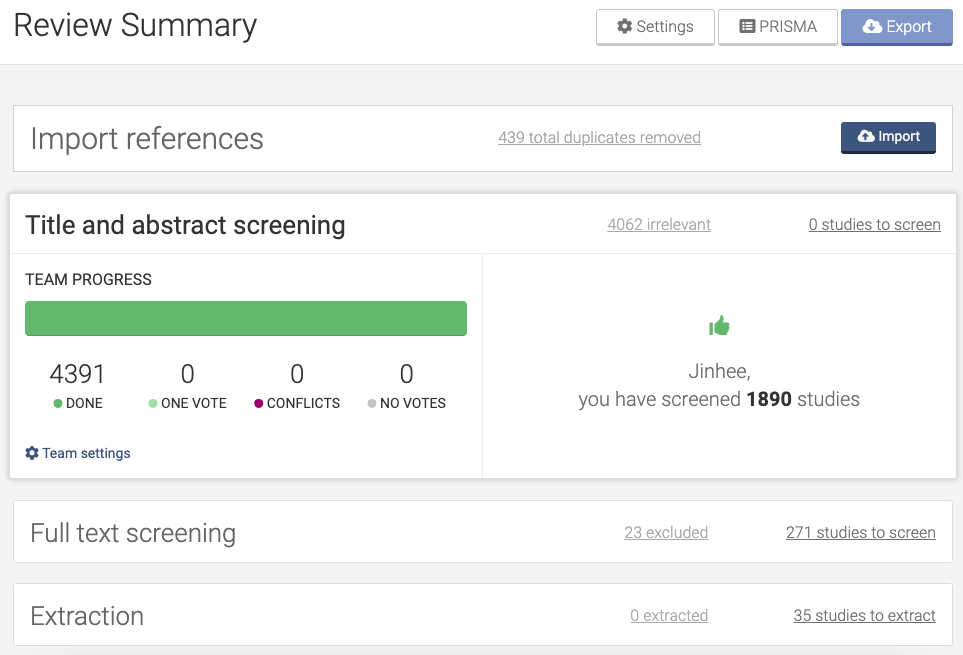Expand the Import references section

click(147, 139)
